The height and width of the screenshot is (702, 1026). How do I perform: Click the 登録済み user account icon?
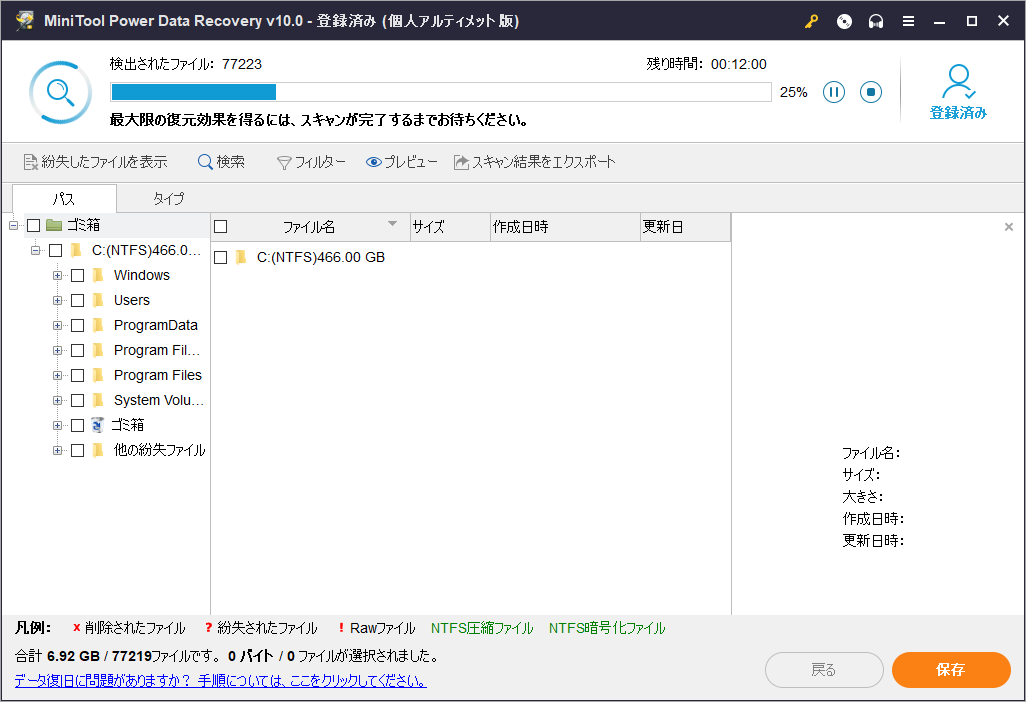pyautogui.click(x=958, y=82)
